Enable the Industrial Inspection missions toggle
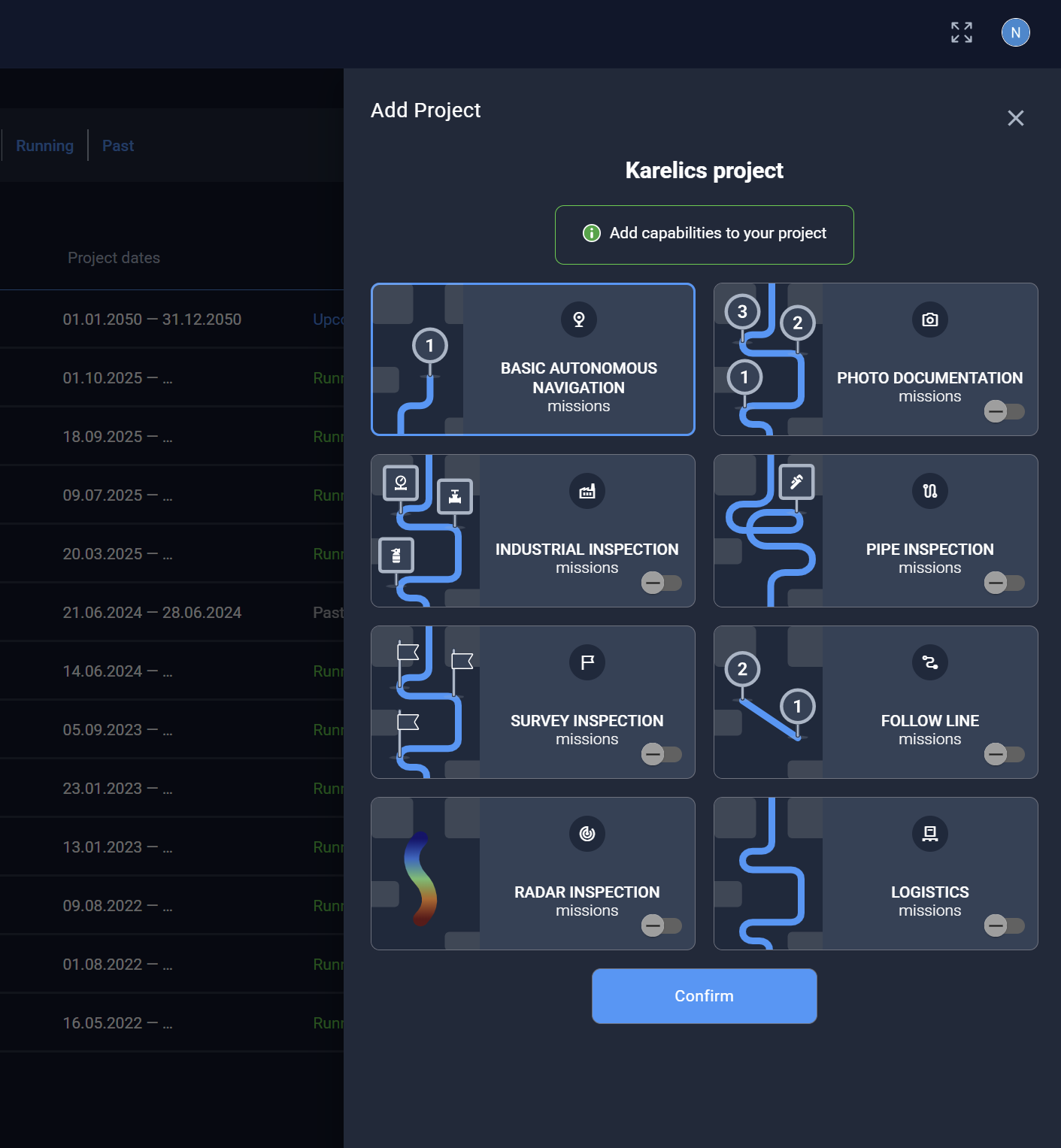Screen dimensions: 1061x1148 point(661,583)
